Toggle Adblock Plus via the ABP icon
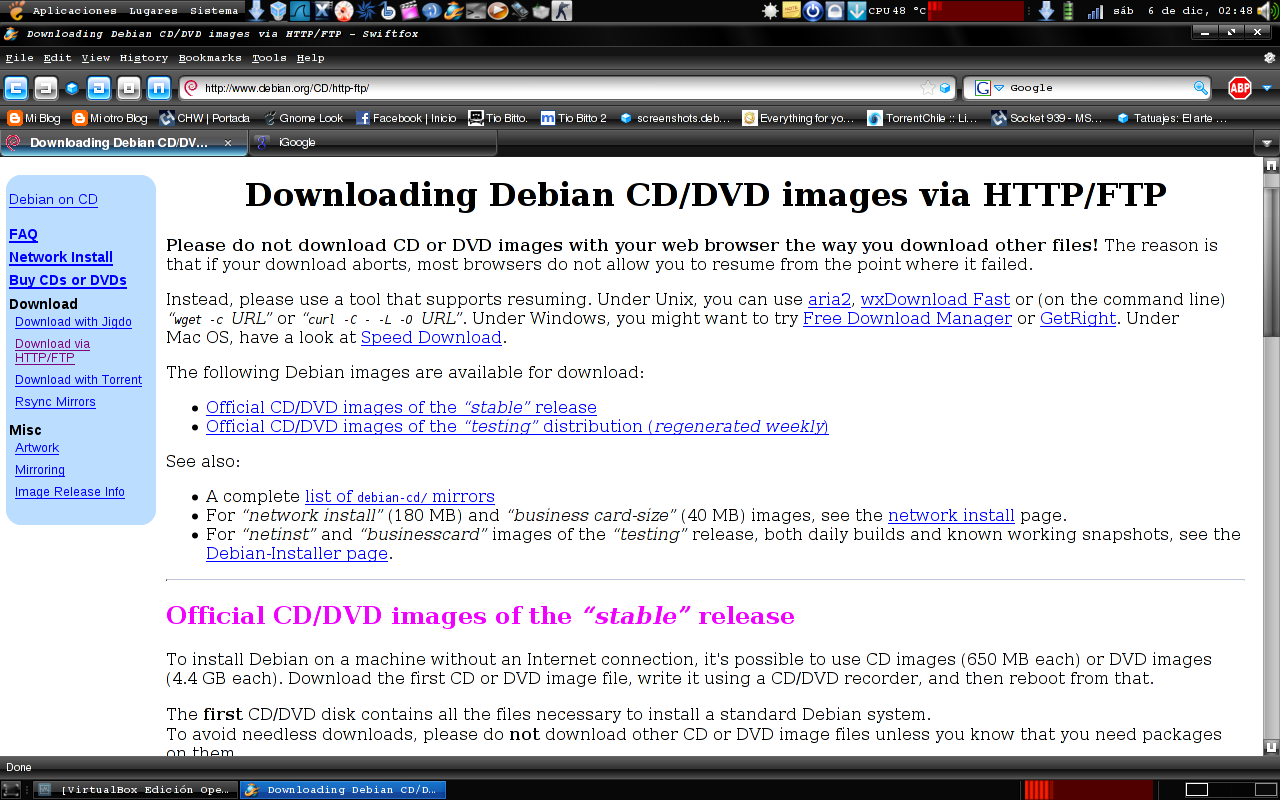 pos(1238,87)
